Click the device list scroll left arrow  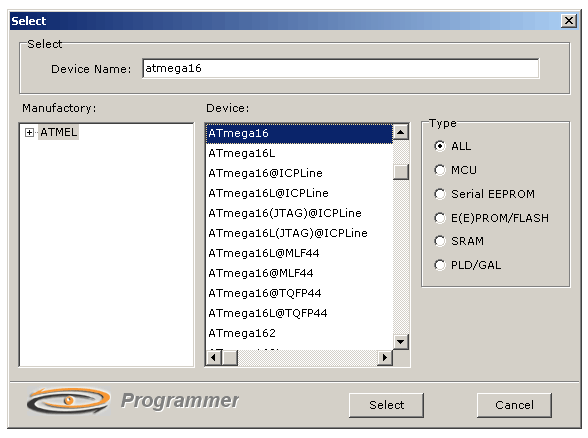click(x=214, y=357)
